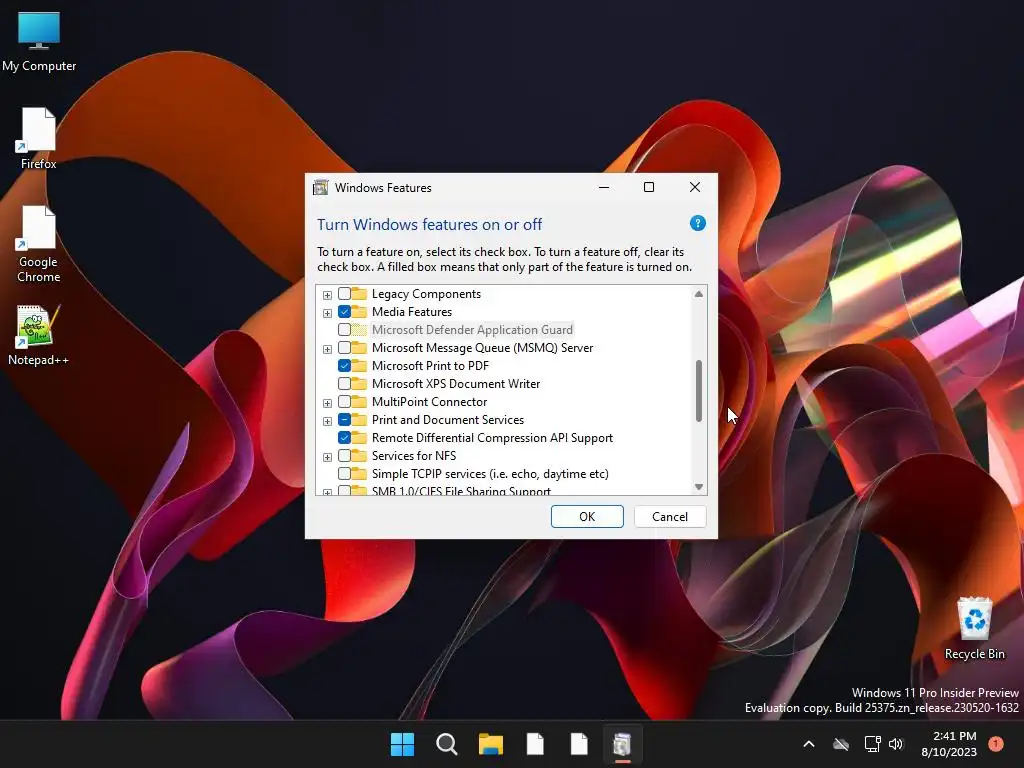Enable the Services for NFS checkbox
This screenshot has height=768, width=1024.
[344, 455]
